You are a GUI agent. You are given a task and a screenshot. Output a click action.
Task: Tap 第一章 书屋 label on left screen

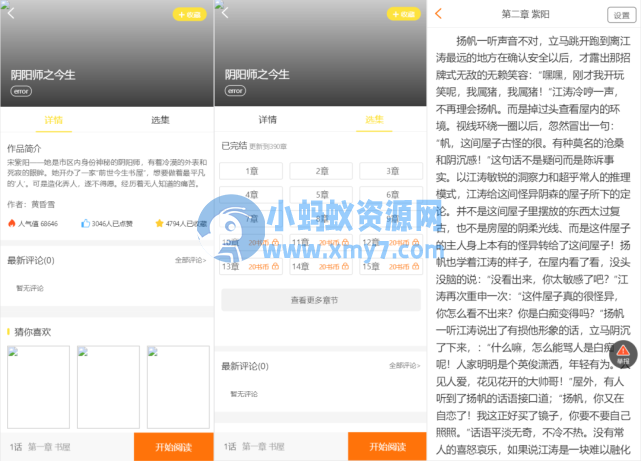(49, 447)
